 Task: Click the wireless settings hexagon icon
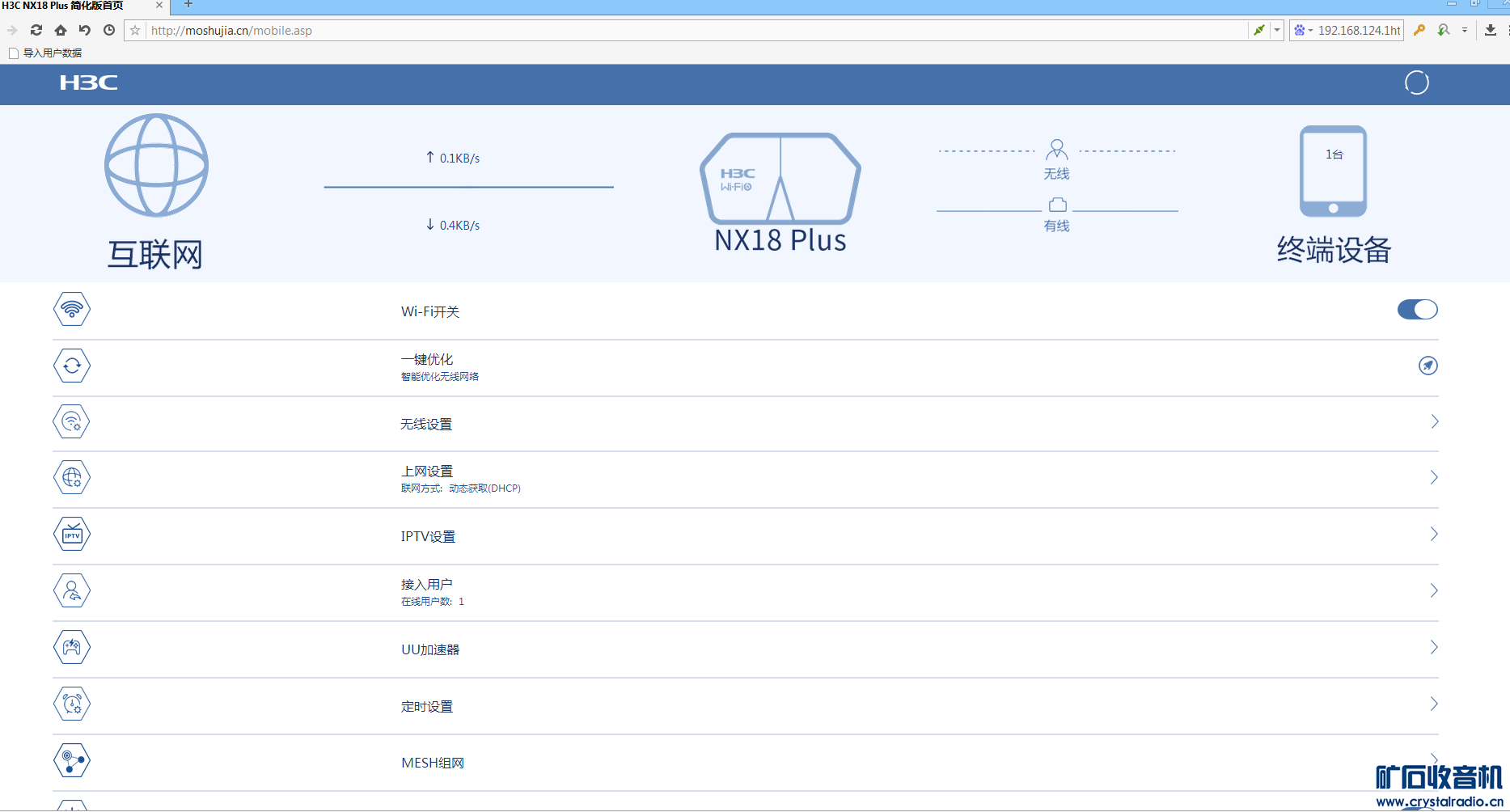(72, 421)
